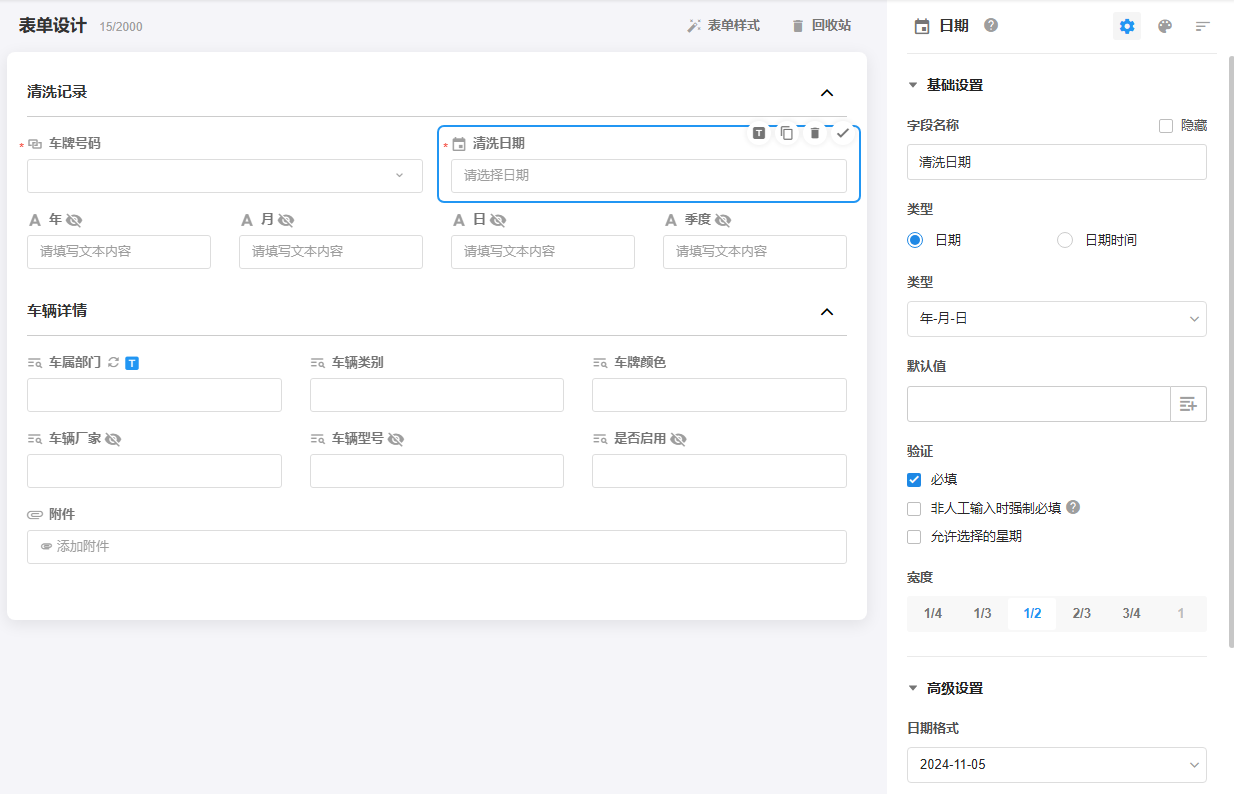Open the 年-月-日 type dropdown
Viewport: 1234px width, 794px height.
coord(1056,319)
